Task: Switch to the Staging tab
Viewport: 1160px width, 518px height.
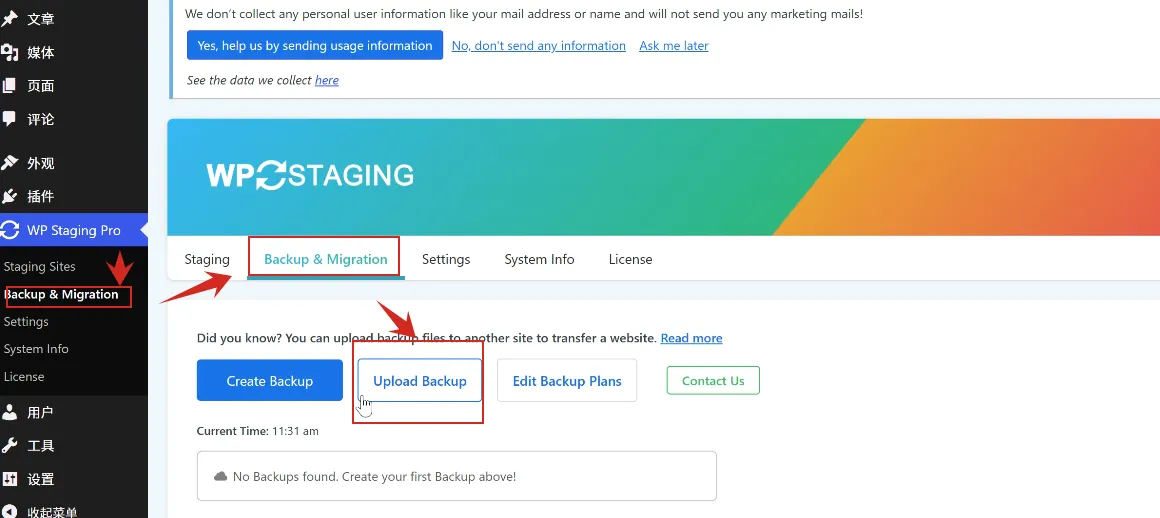Action: tap(207, 259)
